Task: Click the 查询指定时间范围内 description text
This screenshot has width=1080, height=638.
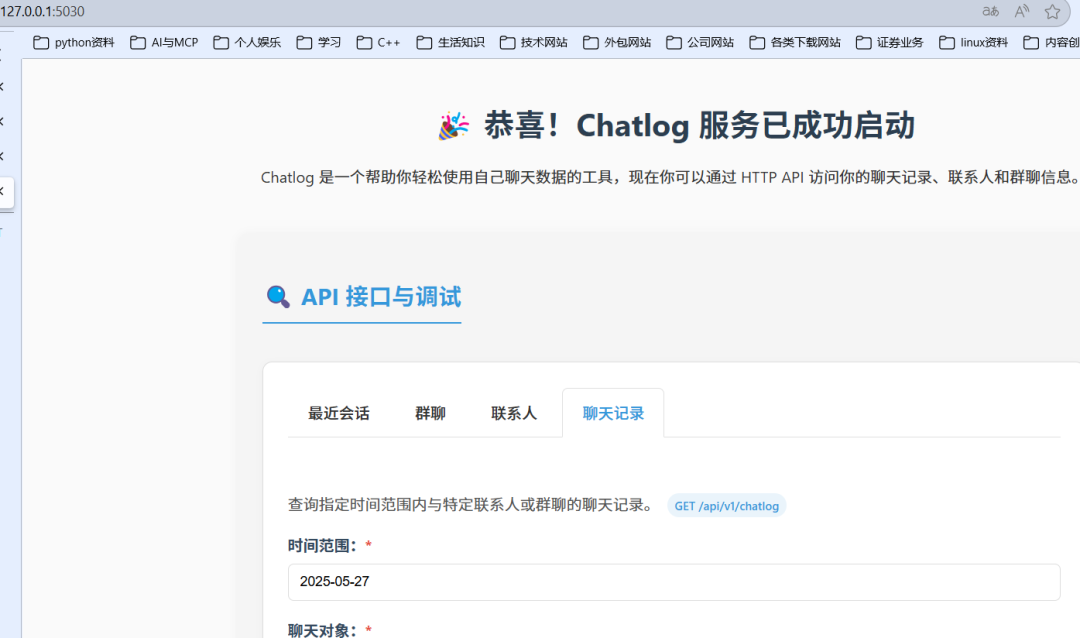Action: 471,505
